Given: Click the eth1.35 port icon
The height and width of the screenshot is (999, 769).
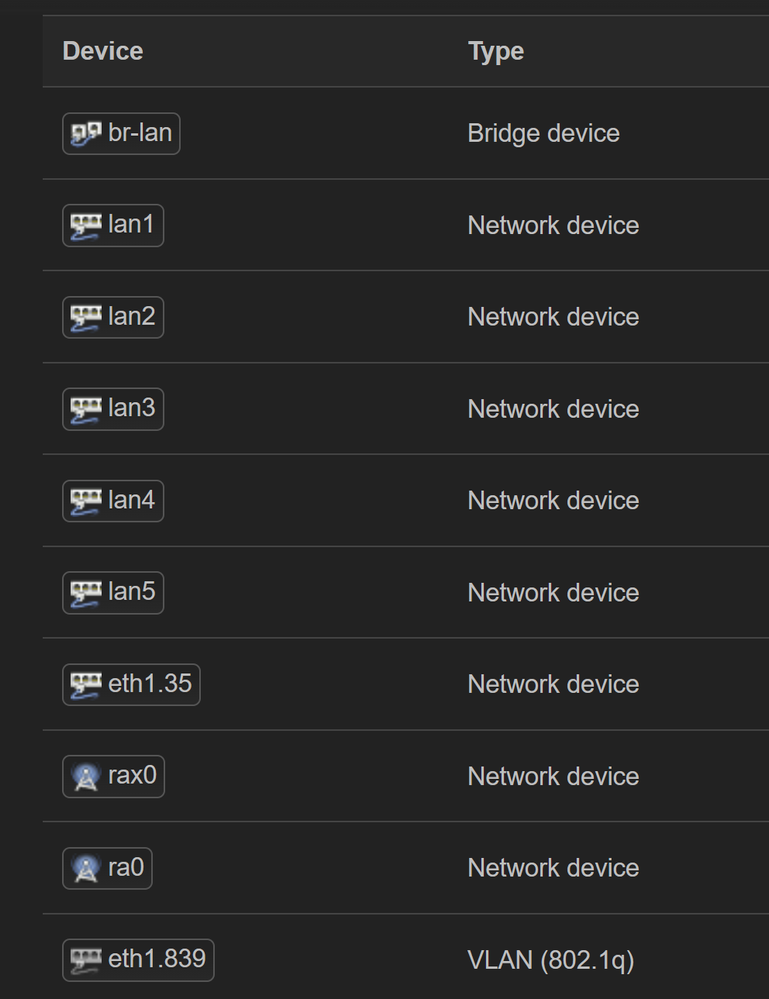Looking at the screenshot, I should click(85, 685).
